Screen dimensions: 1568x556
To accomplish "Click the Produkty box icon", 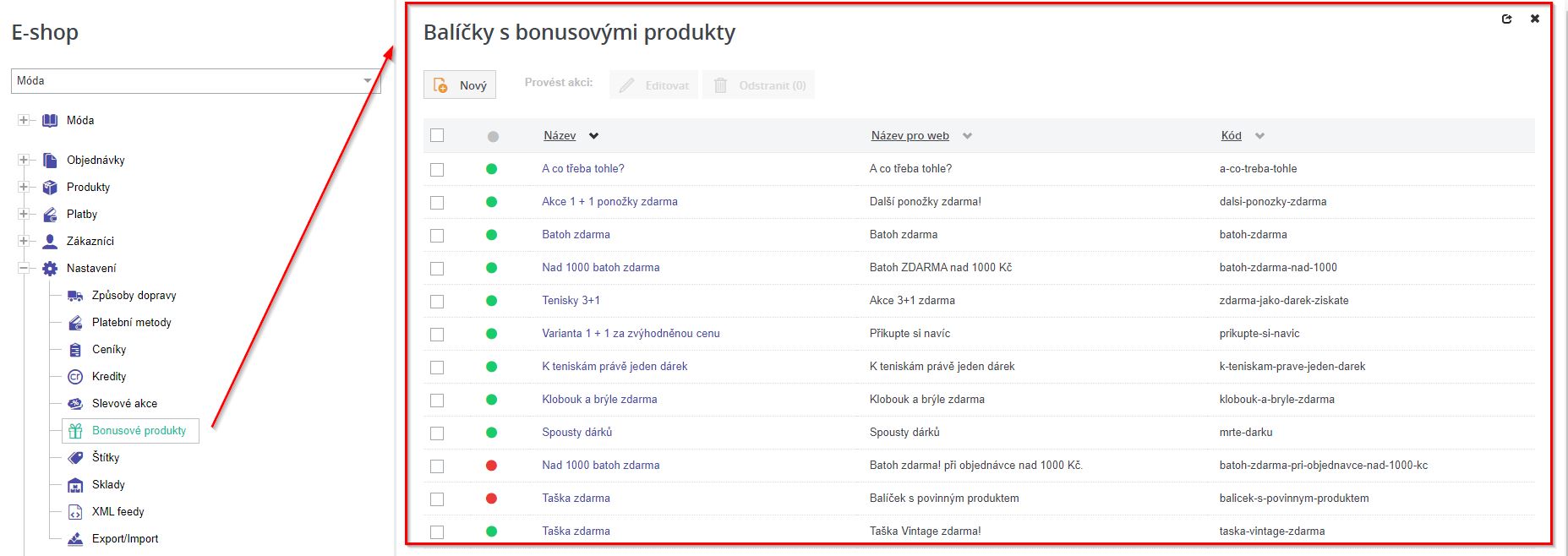I will click(x=50, y=187).
